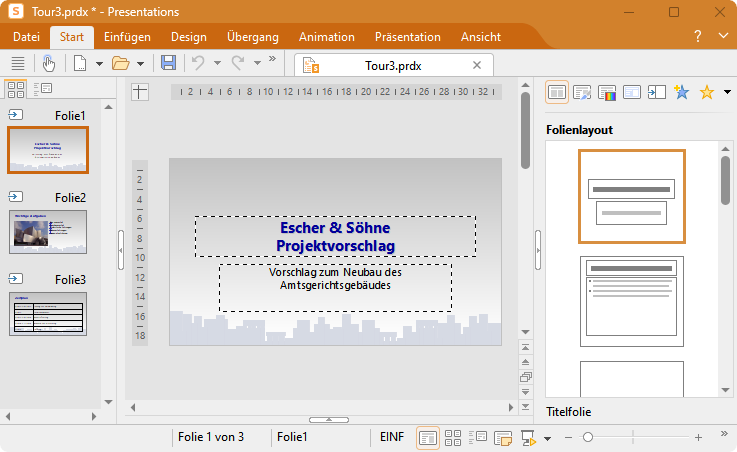This screenshot has height=452, width=737.
Task: Open the Präsentation ribbon tab
Action: coord(408,37)
